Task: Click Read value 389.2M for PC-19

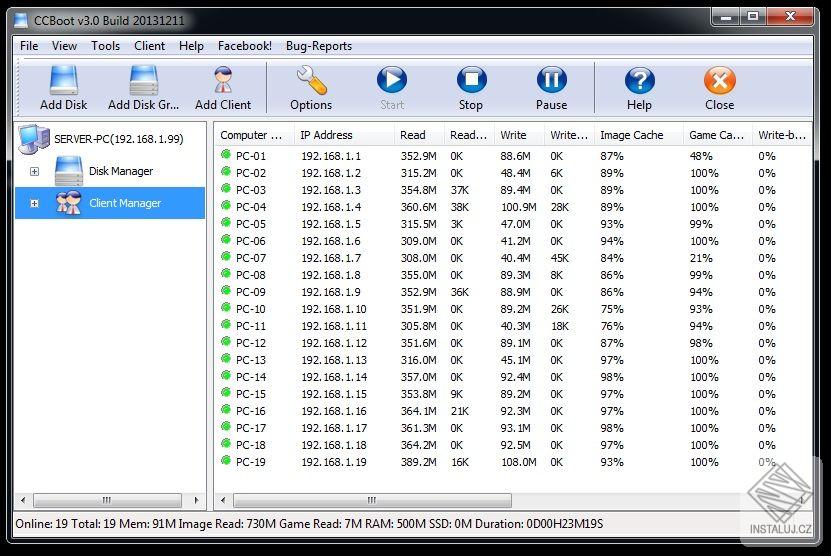Action: click(419, 462)
